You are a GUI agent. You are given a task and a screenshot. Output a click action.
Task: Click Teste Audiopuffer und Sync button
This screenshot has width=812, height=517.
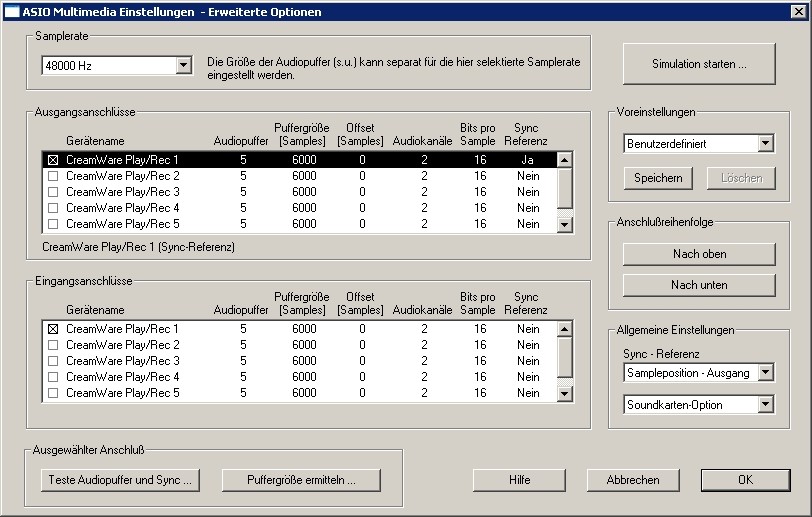tap(120, 480)
